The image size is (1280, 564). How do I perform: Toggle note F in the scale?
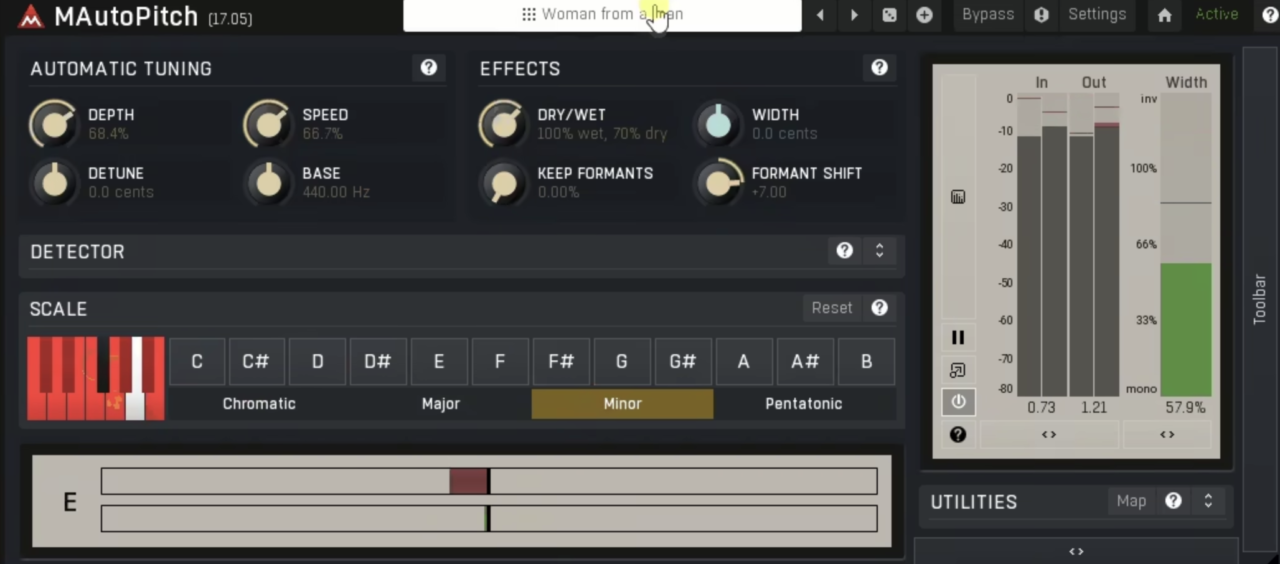(x=500, y=362)
